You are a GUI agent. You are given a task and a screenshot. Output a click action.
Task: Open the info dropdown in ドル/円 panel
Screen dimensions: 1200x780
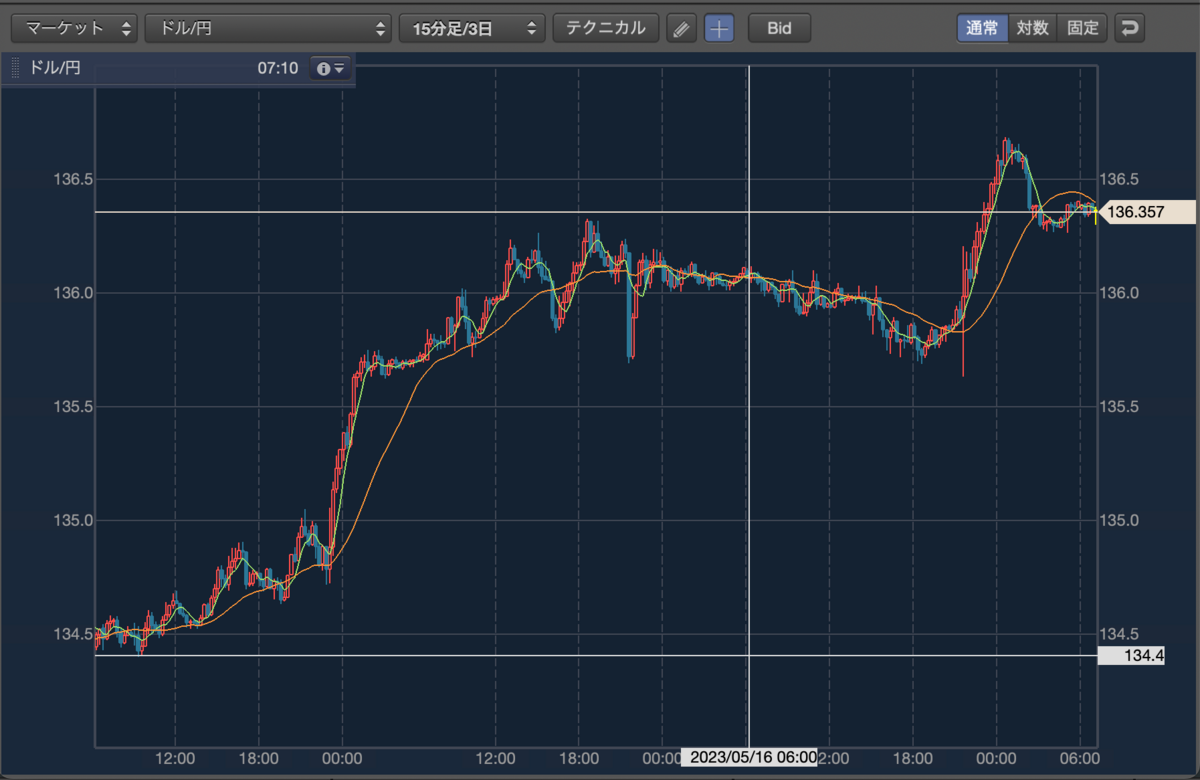click(x=330, y=69)
